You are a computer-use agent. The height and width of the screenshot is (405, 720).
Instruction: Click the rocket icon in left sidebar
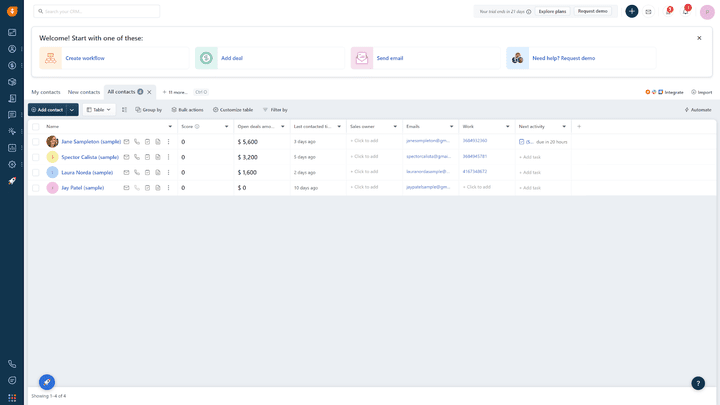point(12,181)
